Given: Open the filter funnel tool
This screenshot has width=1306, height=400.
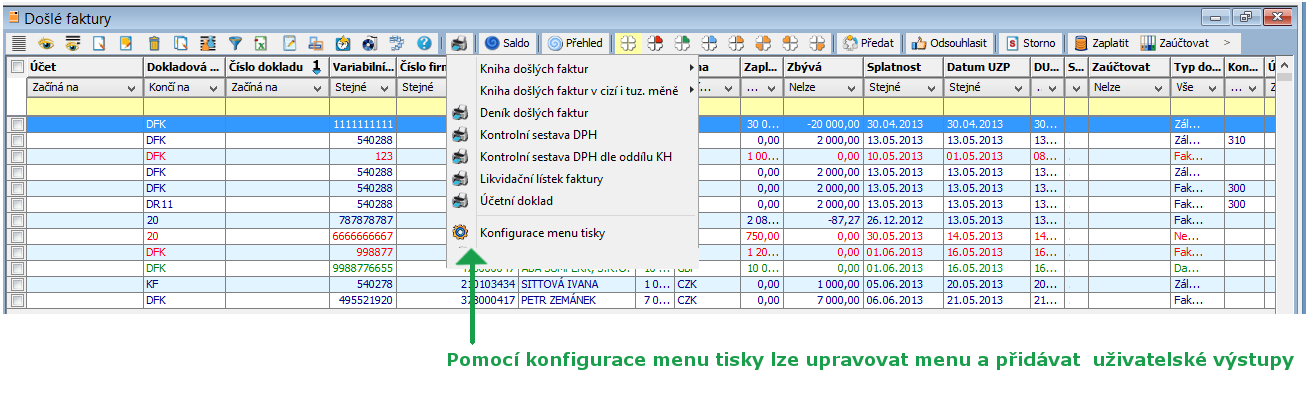Looking at the screenshot, I should 235,44.
